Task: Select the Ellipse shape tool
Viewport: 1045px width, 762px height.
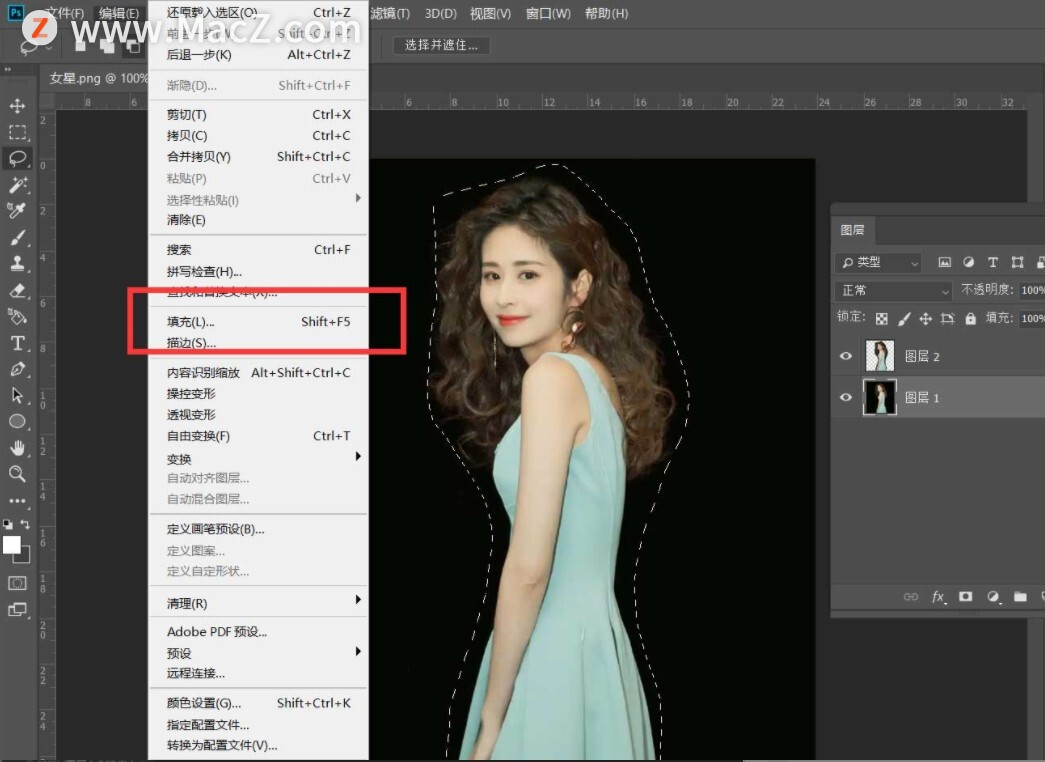Action: coord(17,421)
